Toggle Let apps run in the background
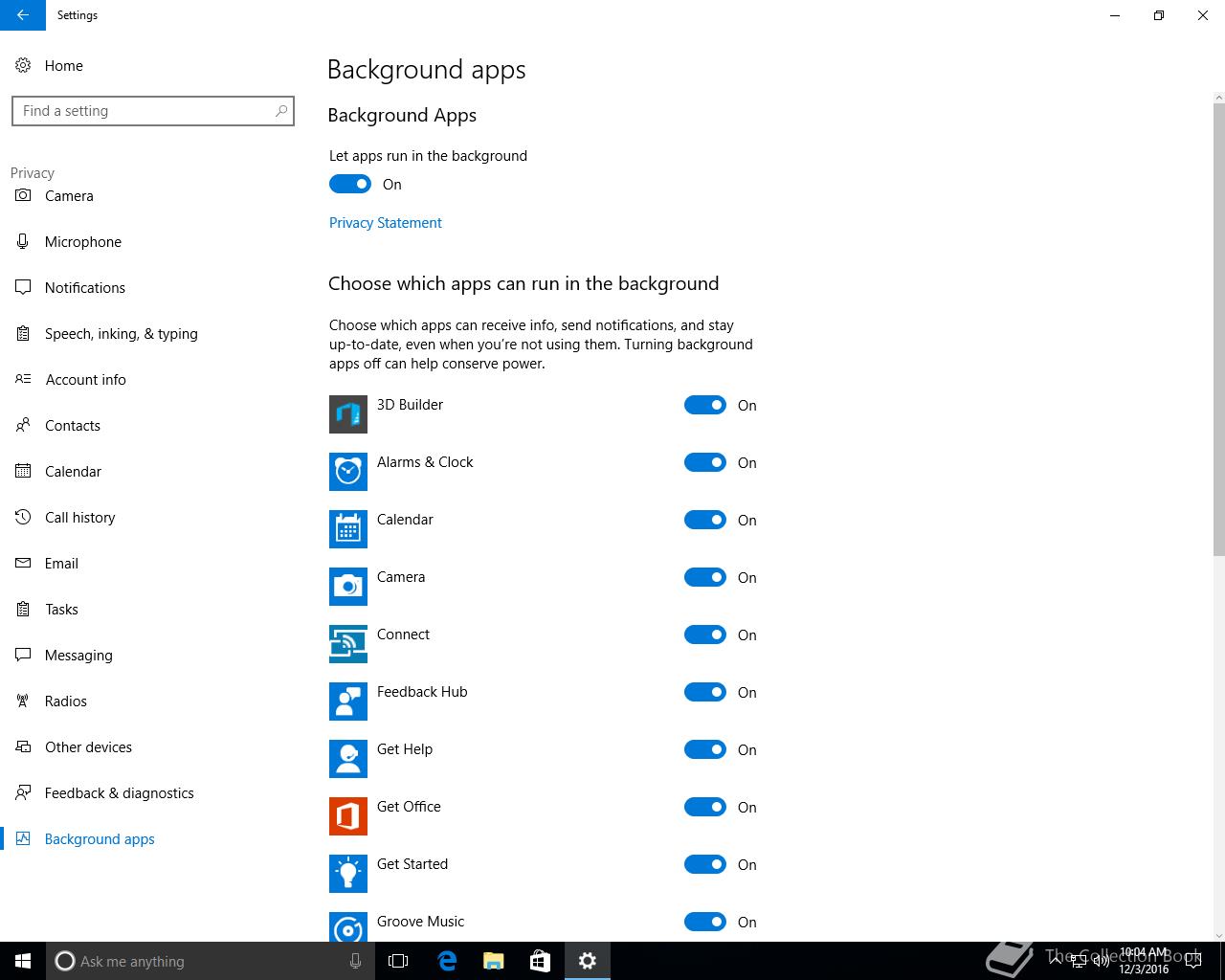 pos(350,184)
